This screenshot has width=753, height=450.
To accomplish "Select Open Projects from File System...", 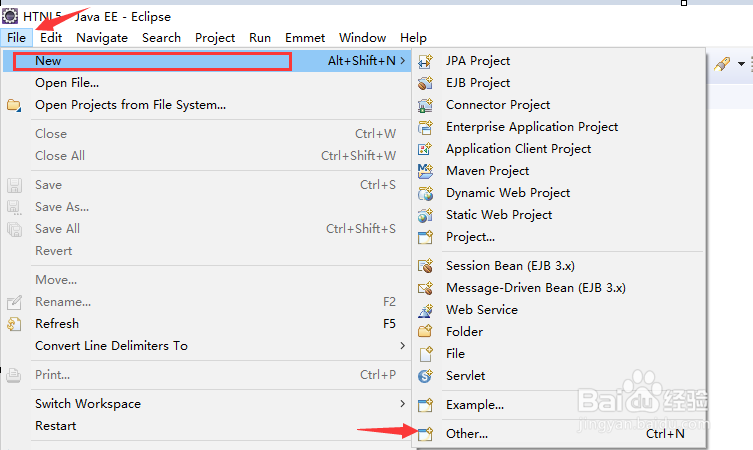I will click(130, 105).
